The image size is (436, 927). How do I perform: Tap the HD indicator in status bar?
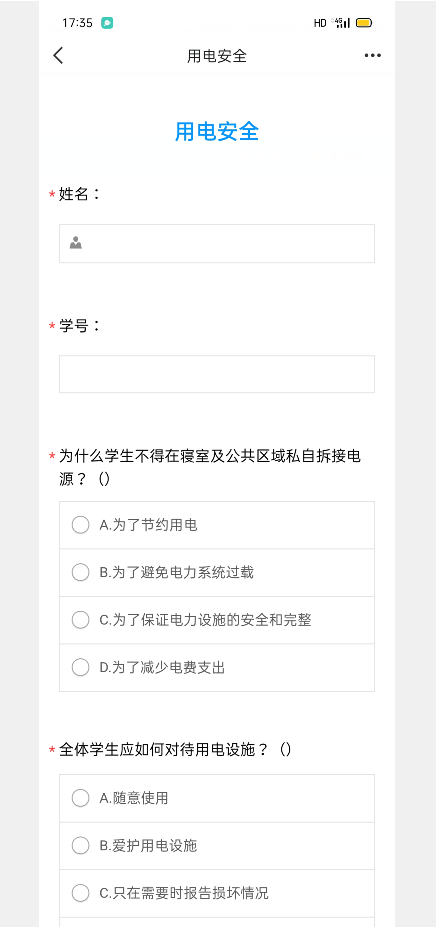pos(320,23)
